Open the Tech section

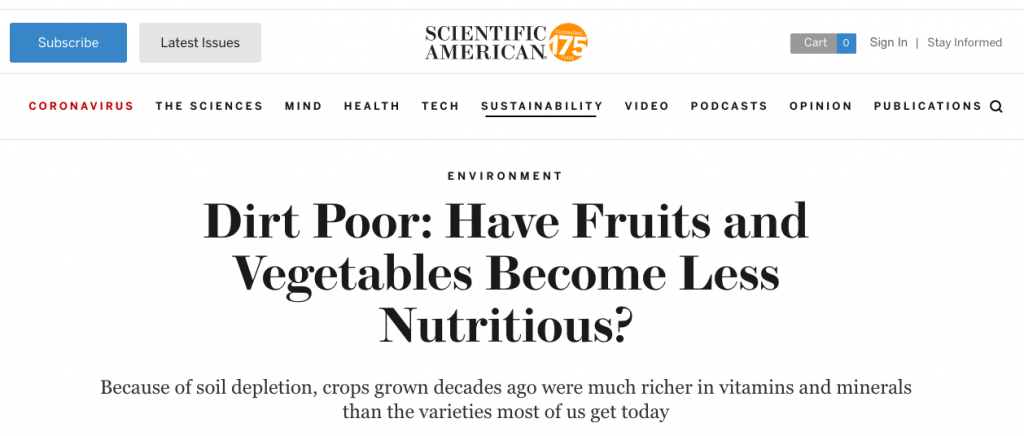[x=440, y=106]
